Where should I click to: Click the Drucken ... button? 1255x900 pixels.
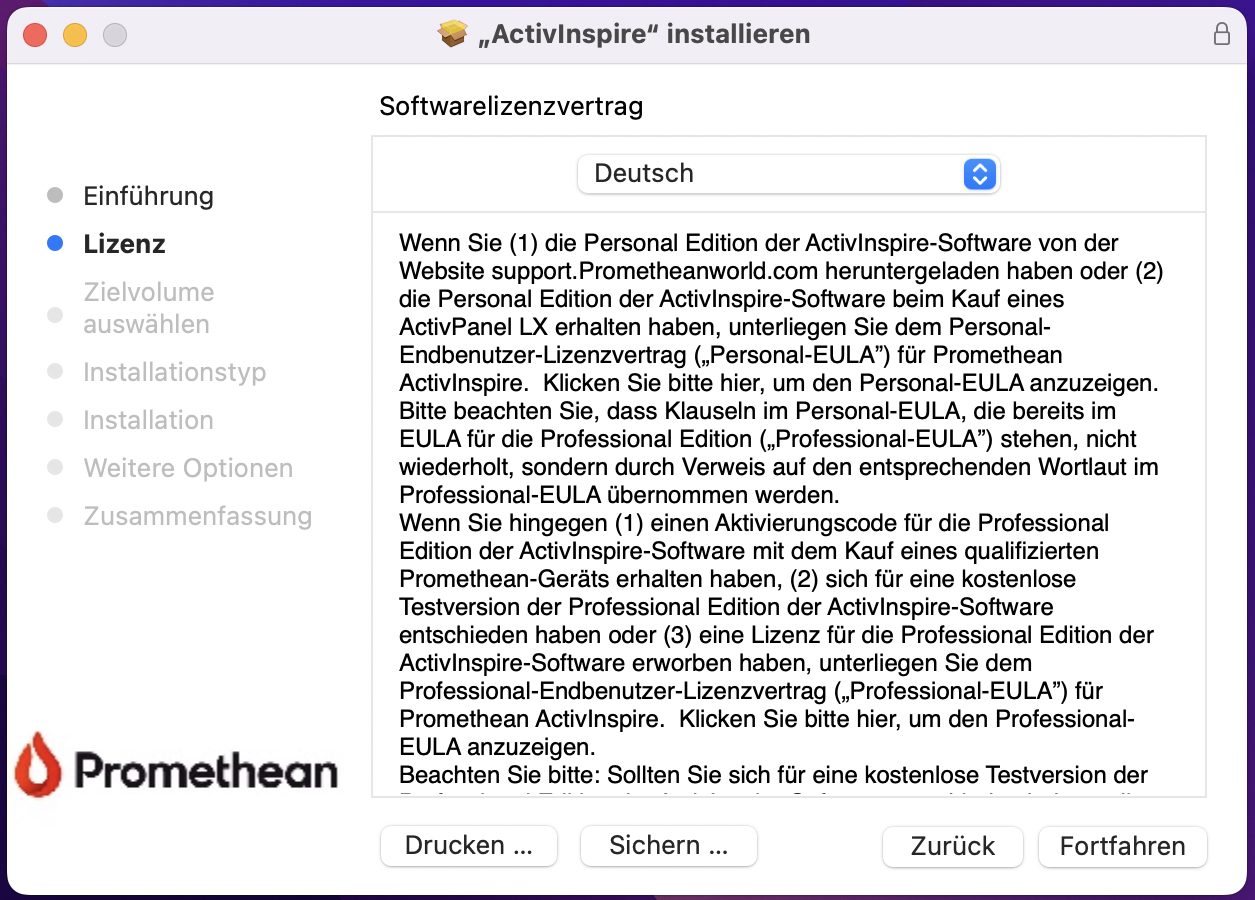coord(469,846)
